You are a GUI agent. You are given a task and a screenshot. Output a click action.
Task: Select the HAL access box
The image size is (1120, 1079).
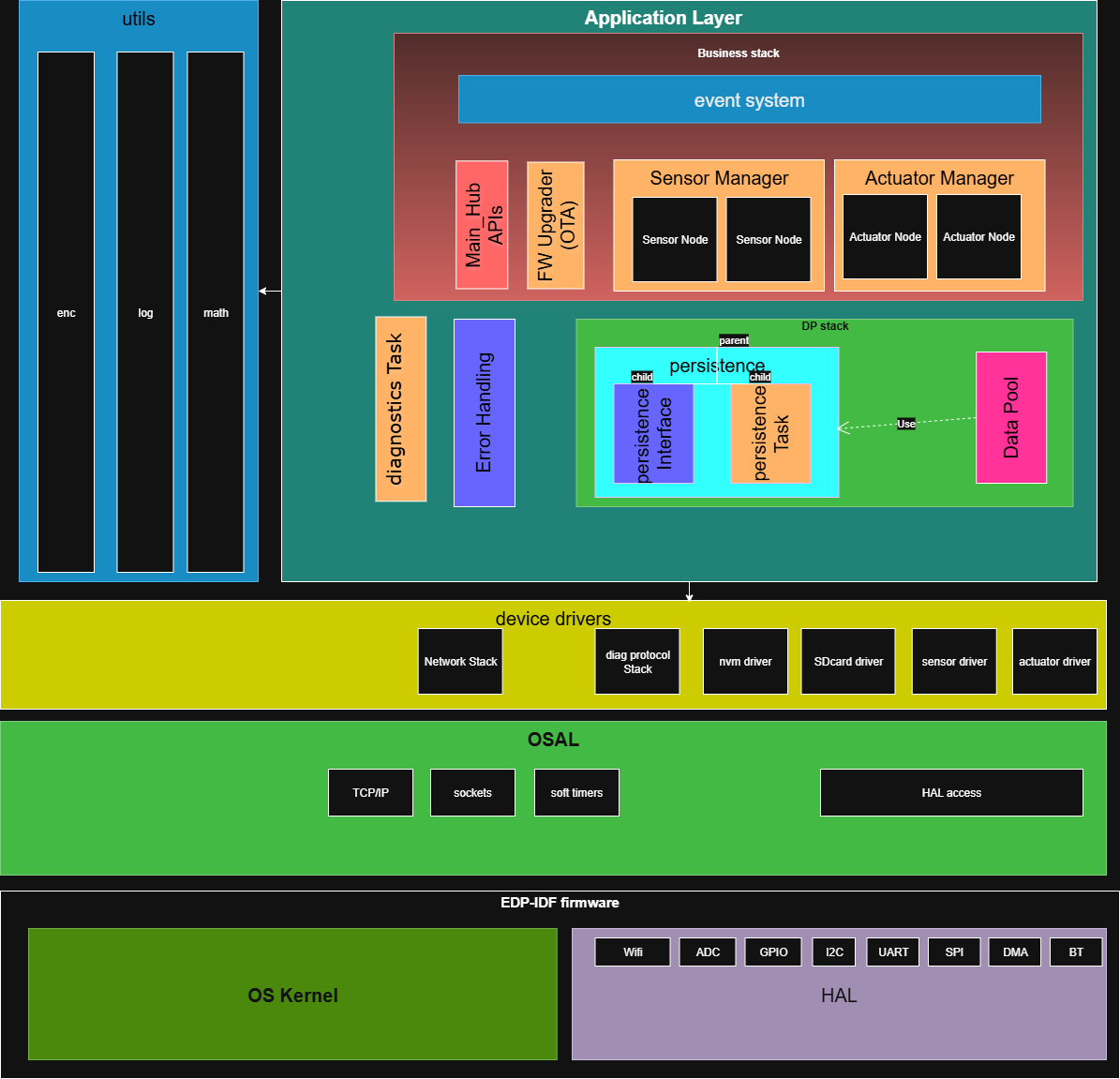click(x=951, y=792)
